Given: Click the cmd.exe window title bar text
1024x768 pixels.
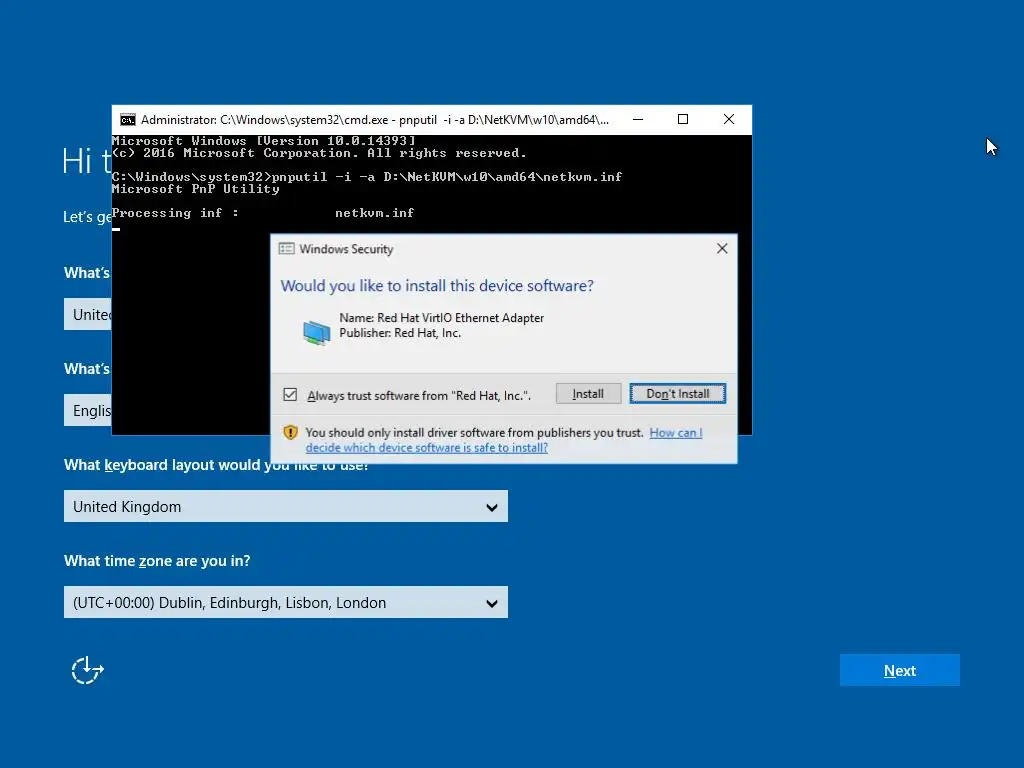Looking at the screenshot, I should pyautogui.click(x=375, y=120).
